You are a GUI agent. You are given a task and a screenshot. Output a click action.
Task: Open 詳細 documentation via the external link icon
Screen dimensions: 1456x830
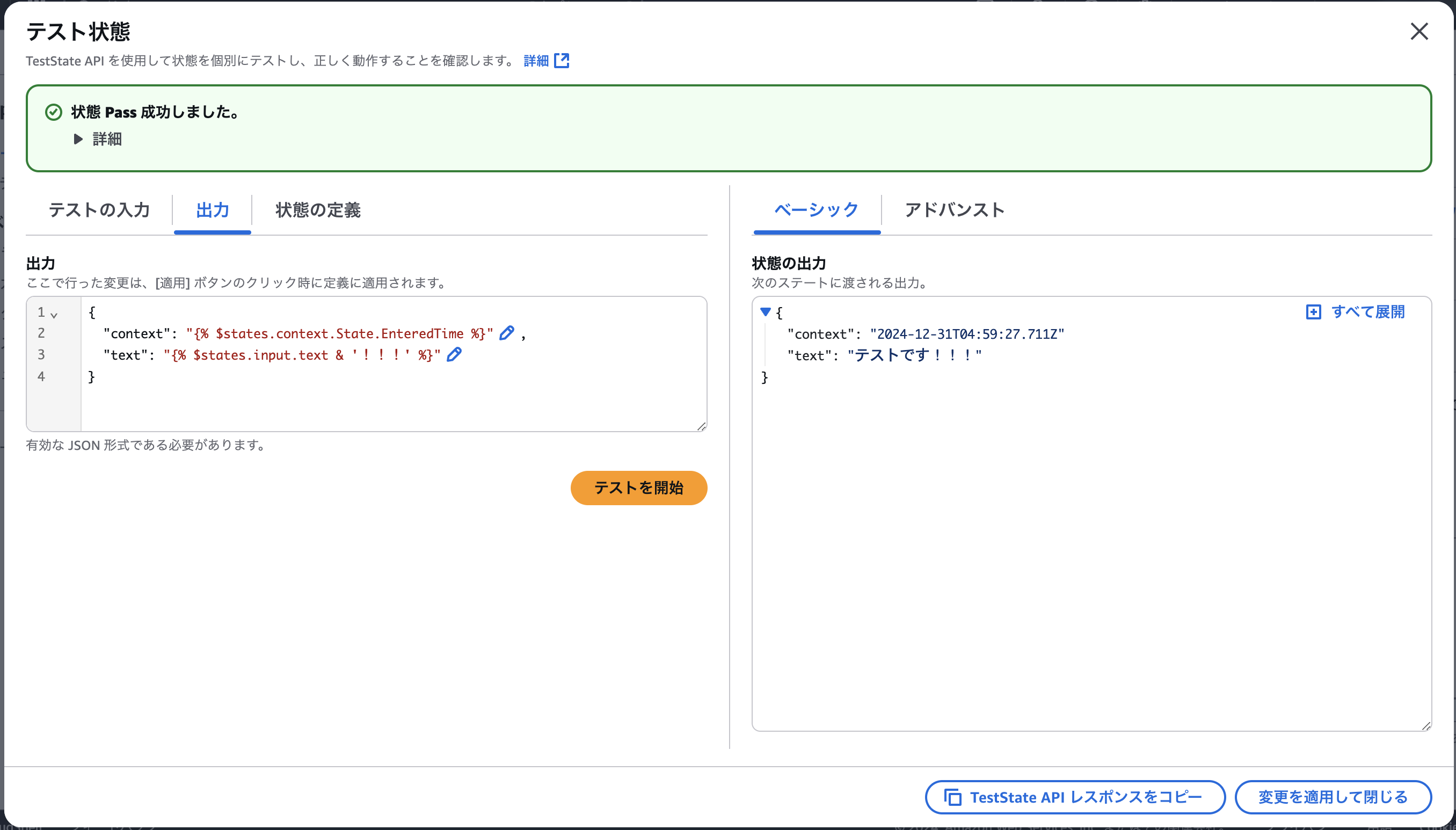coord(563,61)
